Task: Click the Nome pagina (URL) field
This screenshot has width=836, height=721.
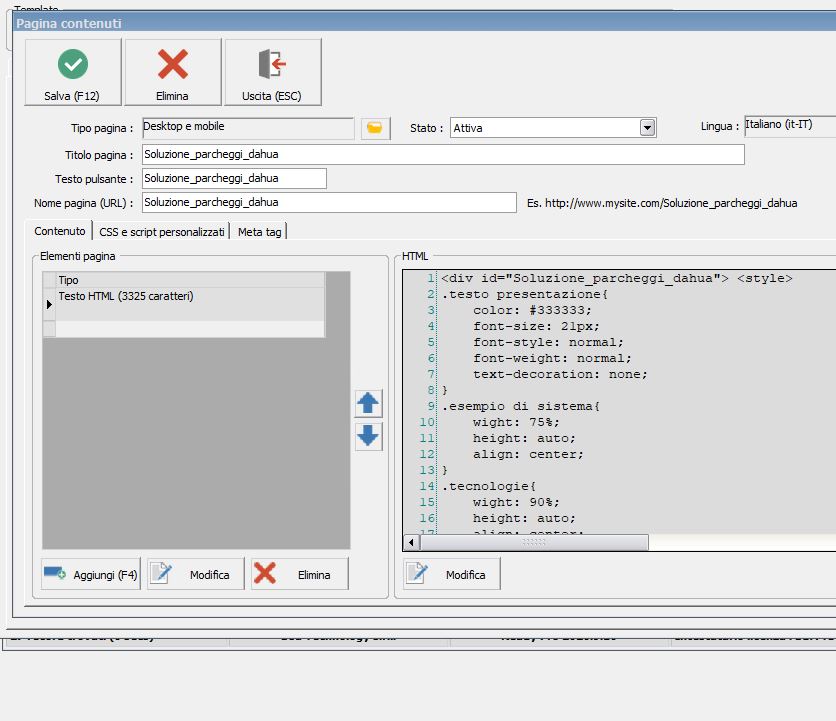Action: (x=329, y=203)
